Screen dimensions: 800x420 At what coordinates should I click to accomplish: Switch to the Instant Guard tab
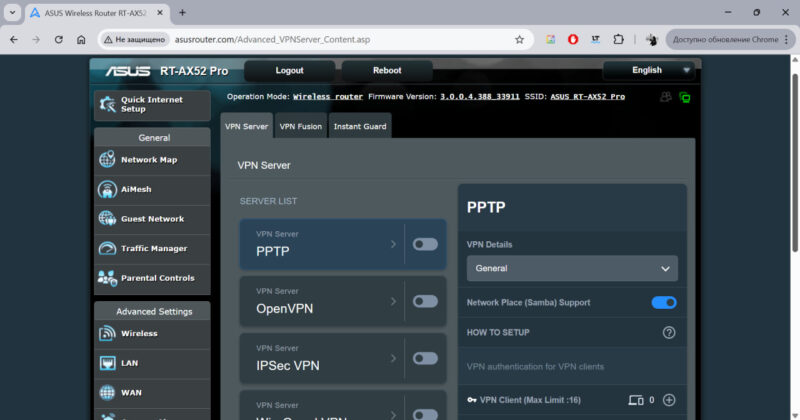360,126
